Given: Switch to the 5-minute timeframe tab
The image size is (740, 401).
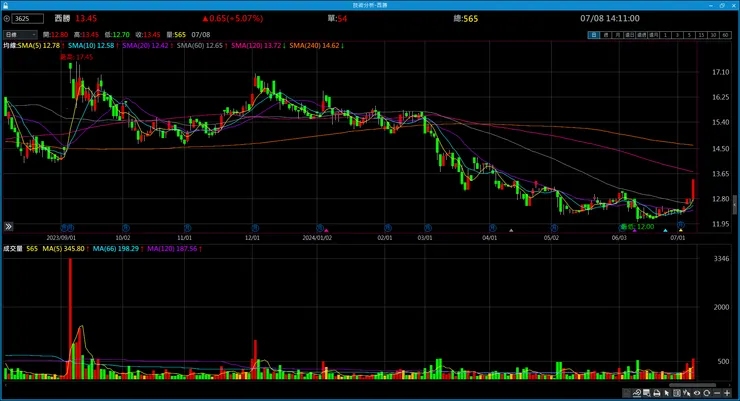Looking at the screenshot, I should pyautogui.click(x=690, y=35).
